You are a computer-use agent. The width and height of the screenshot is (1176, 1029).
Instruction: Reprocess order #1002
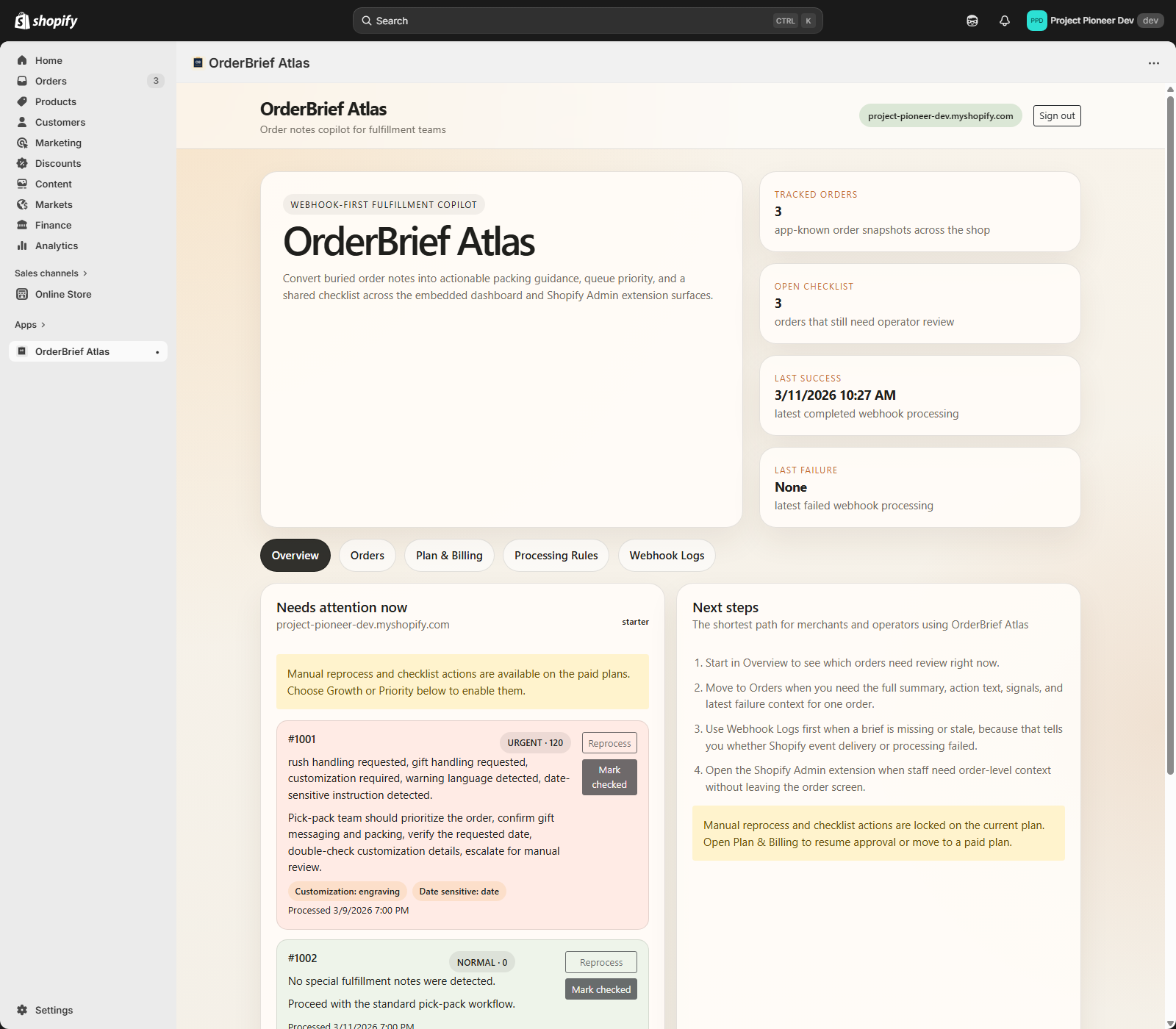click(x=601, y=962)
